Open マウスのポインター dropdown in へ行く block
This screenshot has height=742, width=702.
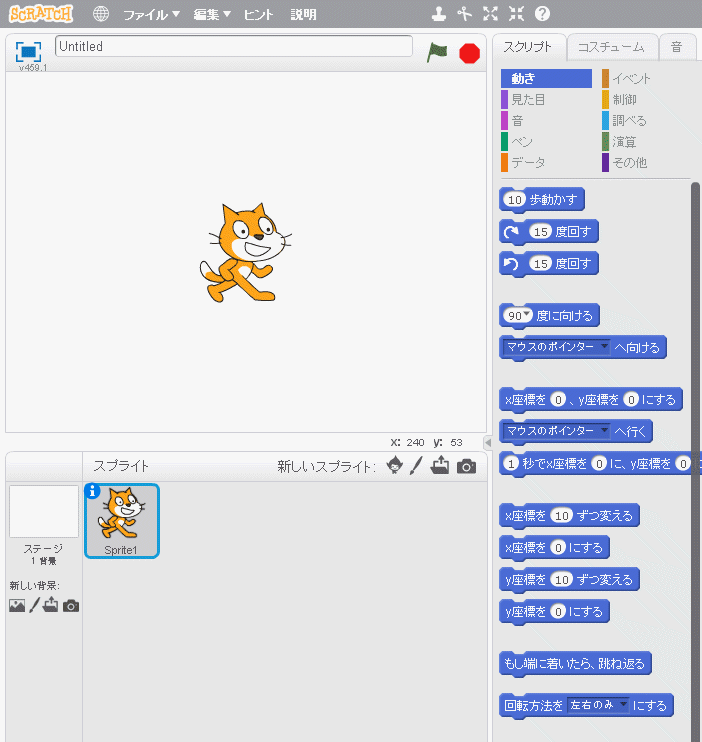point(604,430)
